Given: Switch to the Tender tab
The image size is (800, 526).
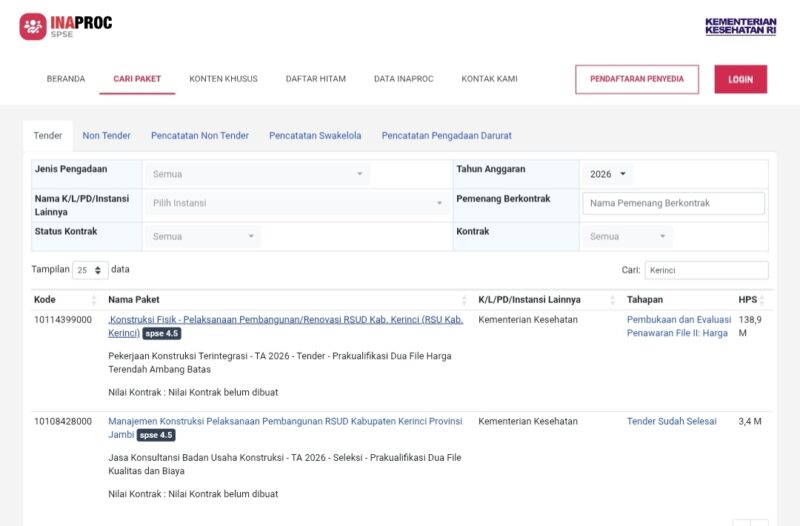Looking at the screenshot, I should click(x=48, y=136).
